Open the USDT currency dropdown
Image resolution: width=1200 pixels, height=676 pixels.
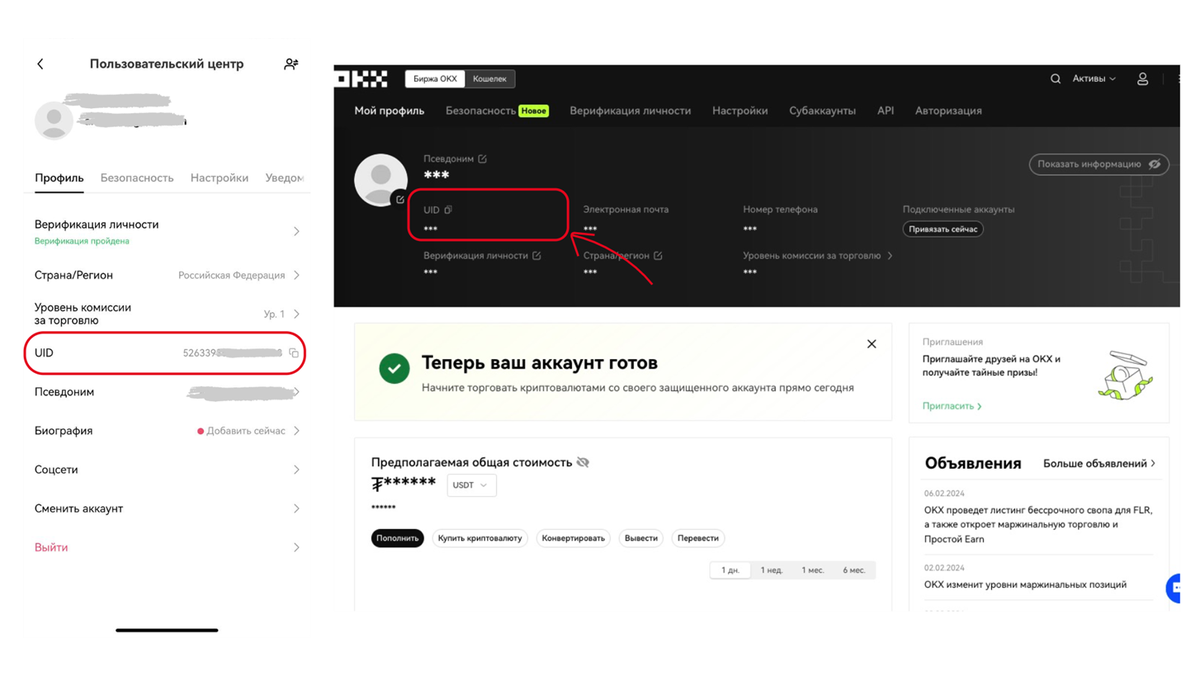click(470, 485)
